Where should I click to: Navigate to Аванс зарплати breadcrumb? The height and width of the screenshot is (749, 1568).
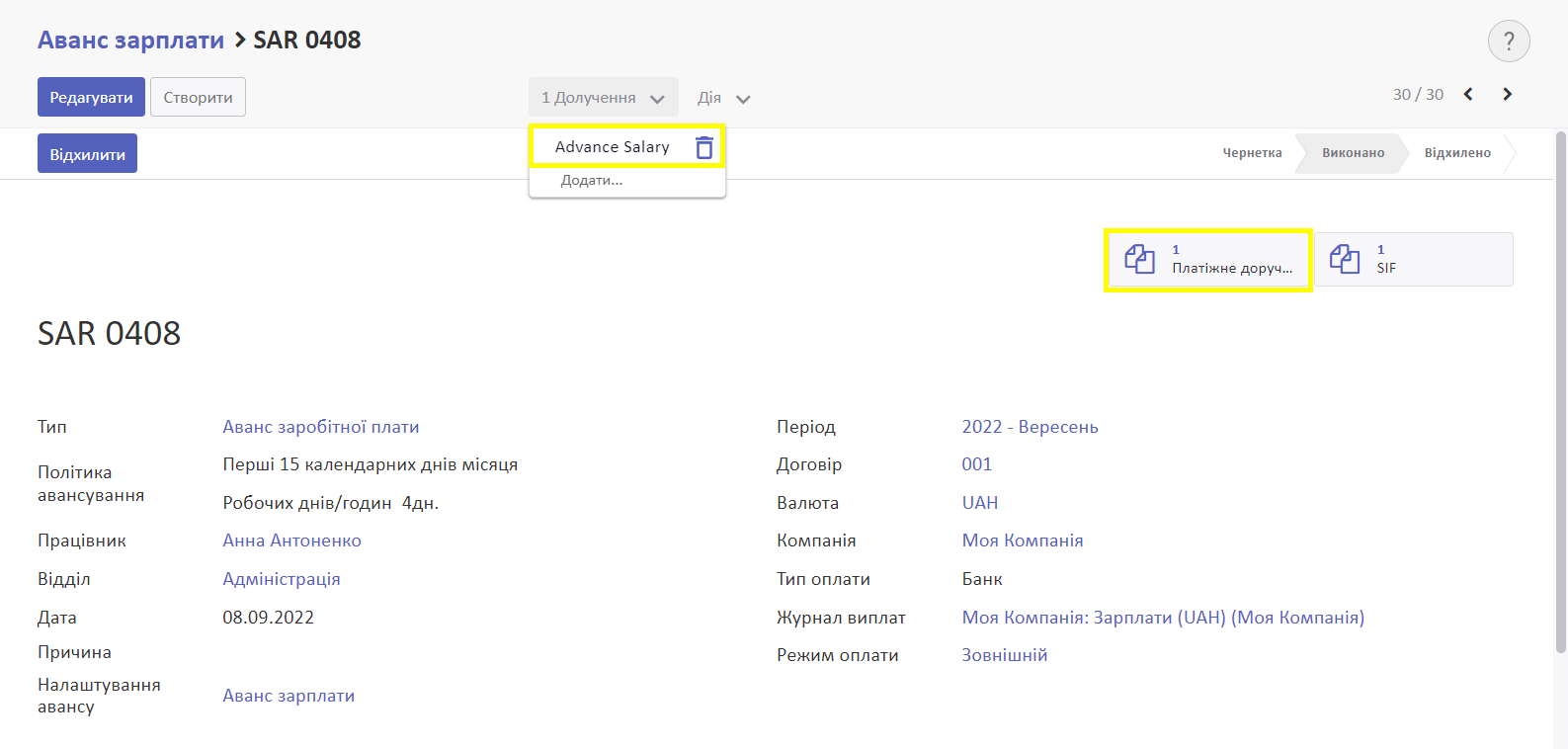[130, 41]
